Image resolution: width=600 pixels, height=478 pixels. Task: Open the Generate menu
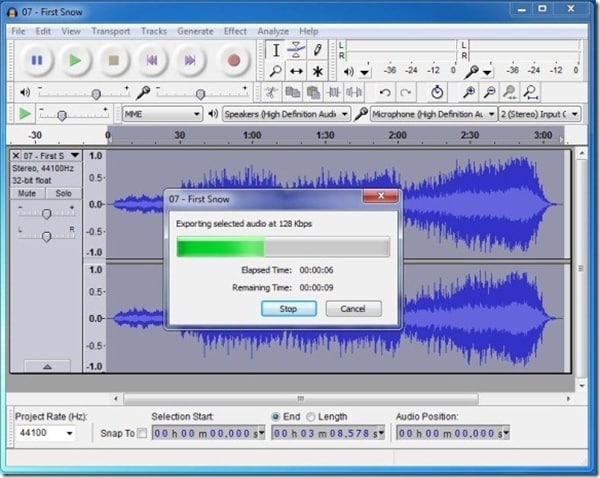[x=195, y=31]
